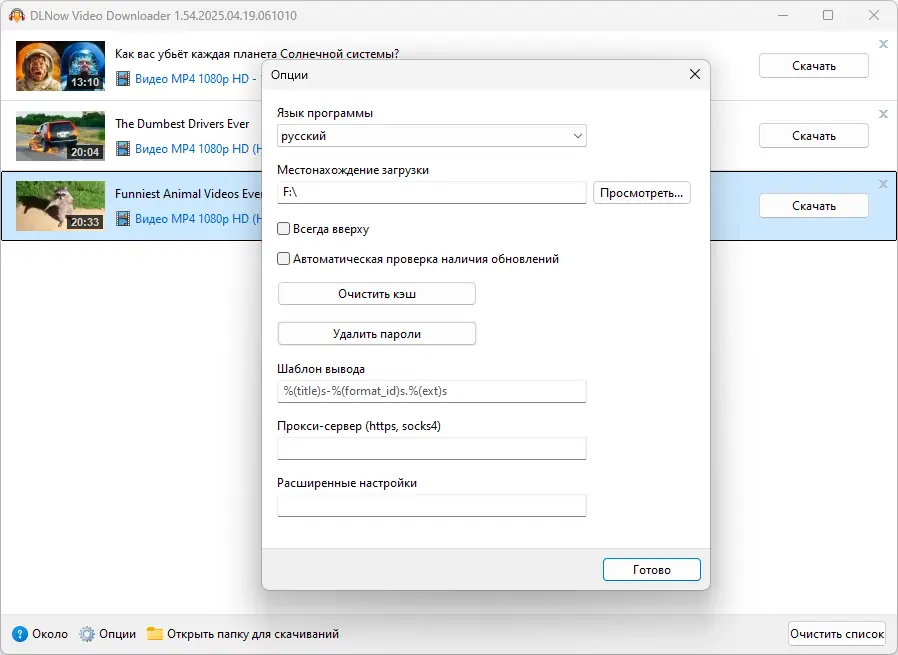Remove The Dumbest Drivers Ever item with X
This screenshot has width=898, height=655.
click(883, 114)
